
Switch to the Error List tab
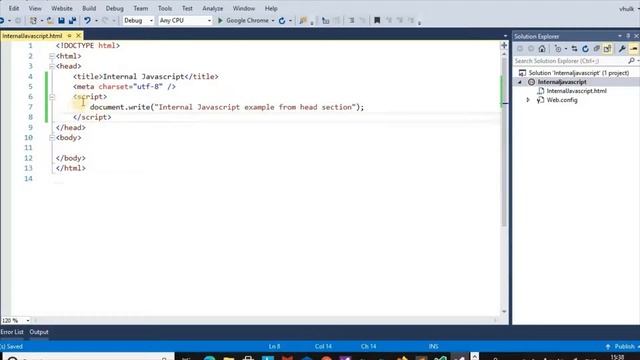click(12, 332)
